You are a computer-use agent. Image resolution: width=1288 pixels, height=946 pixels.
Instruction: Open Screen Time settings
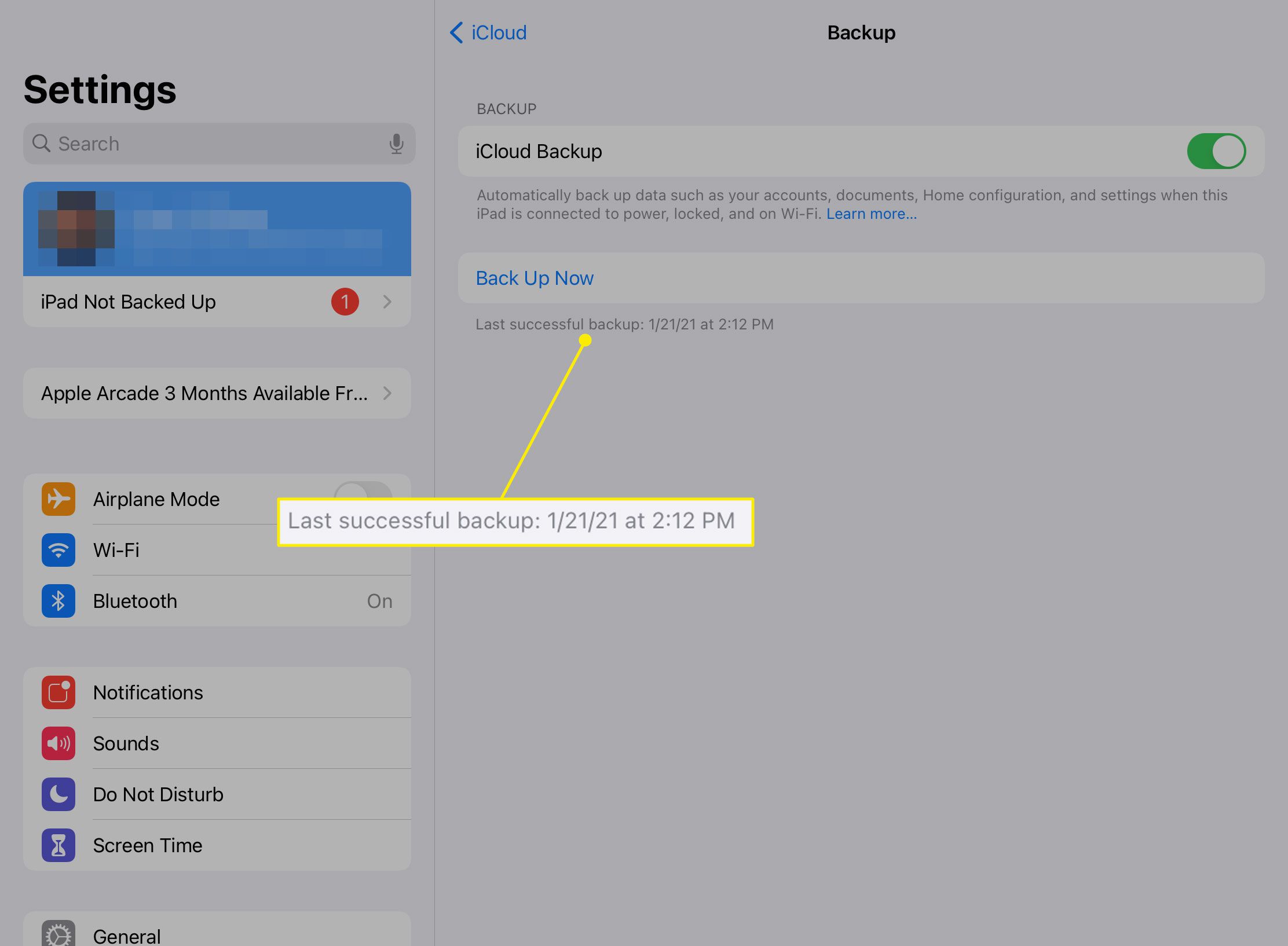pyautogui.click(x=217, y=845)
